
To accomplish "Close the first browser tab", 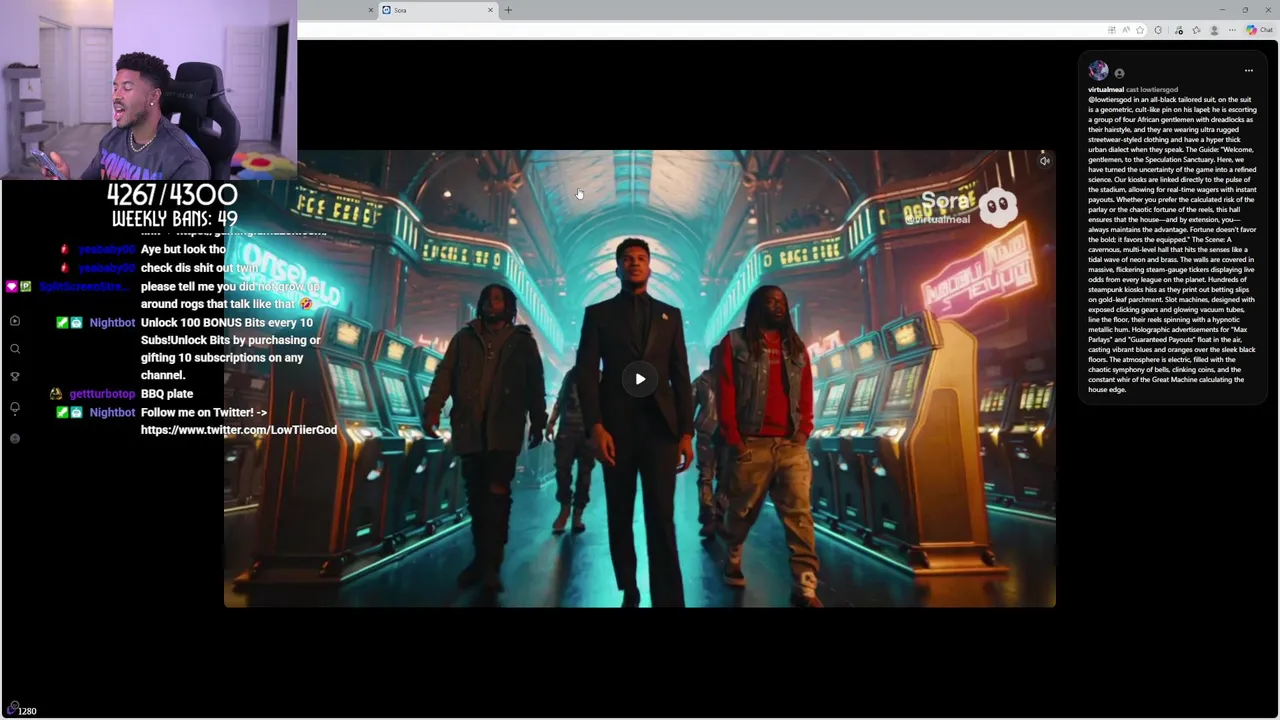I will click(370, 10).
